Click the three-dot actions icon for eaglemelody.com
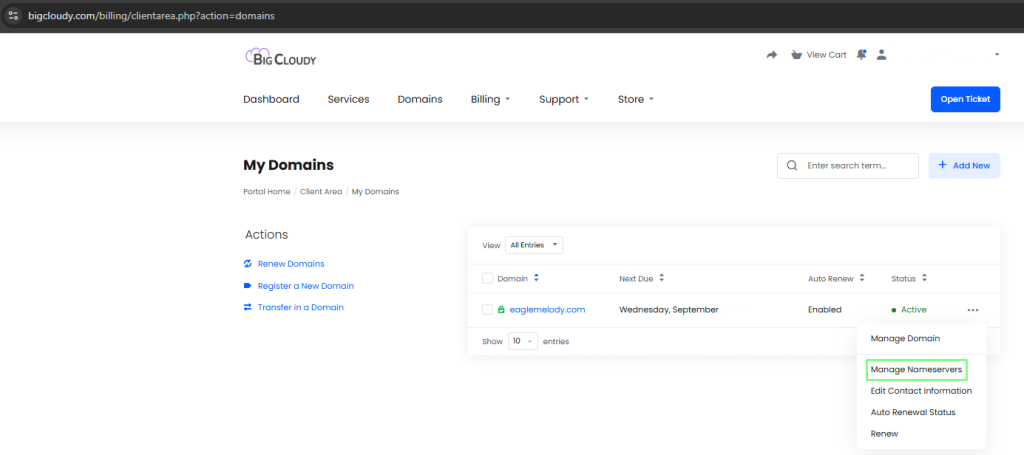This screenshot has height=455, width=1024. click(973, 310)
